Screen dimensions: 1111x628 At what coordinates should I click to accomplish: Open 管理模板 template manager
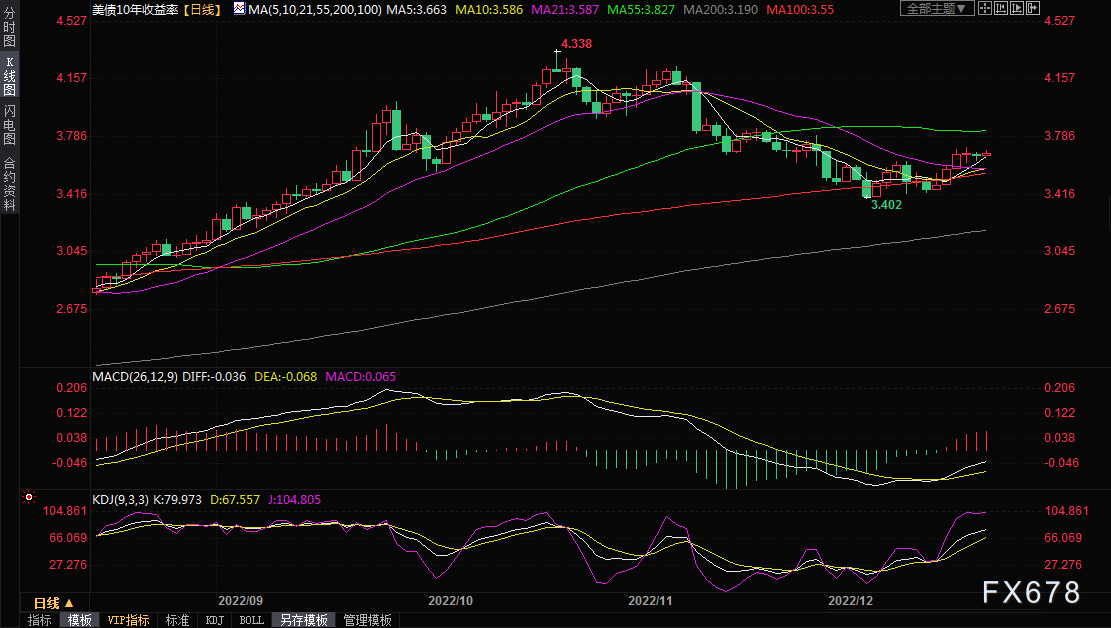click(367, 620)
